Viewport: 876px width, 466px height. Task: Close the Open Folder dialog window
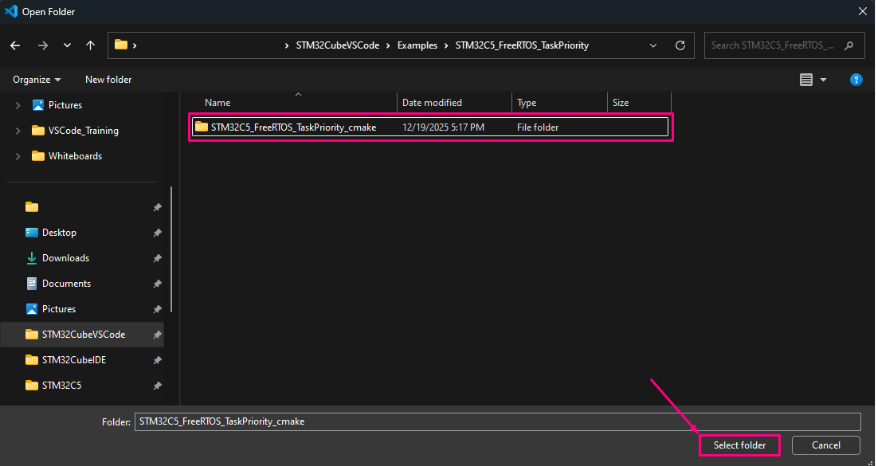tap(863, 11)
